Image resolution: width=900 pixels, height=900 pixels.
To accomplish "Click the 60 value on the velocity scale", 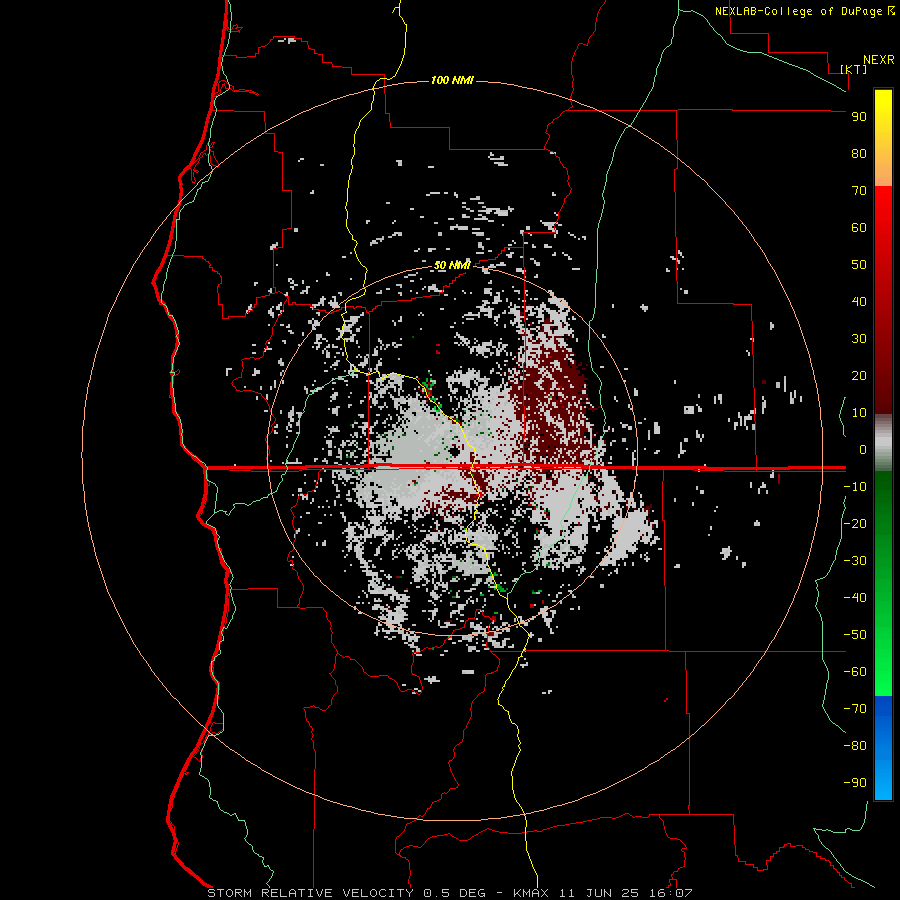I will click(859, 227).
